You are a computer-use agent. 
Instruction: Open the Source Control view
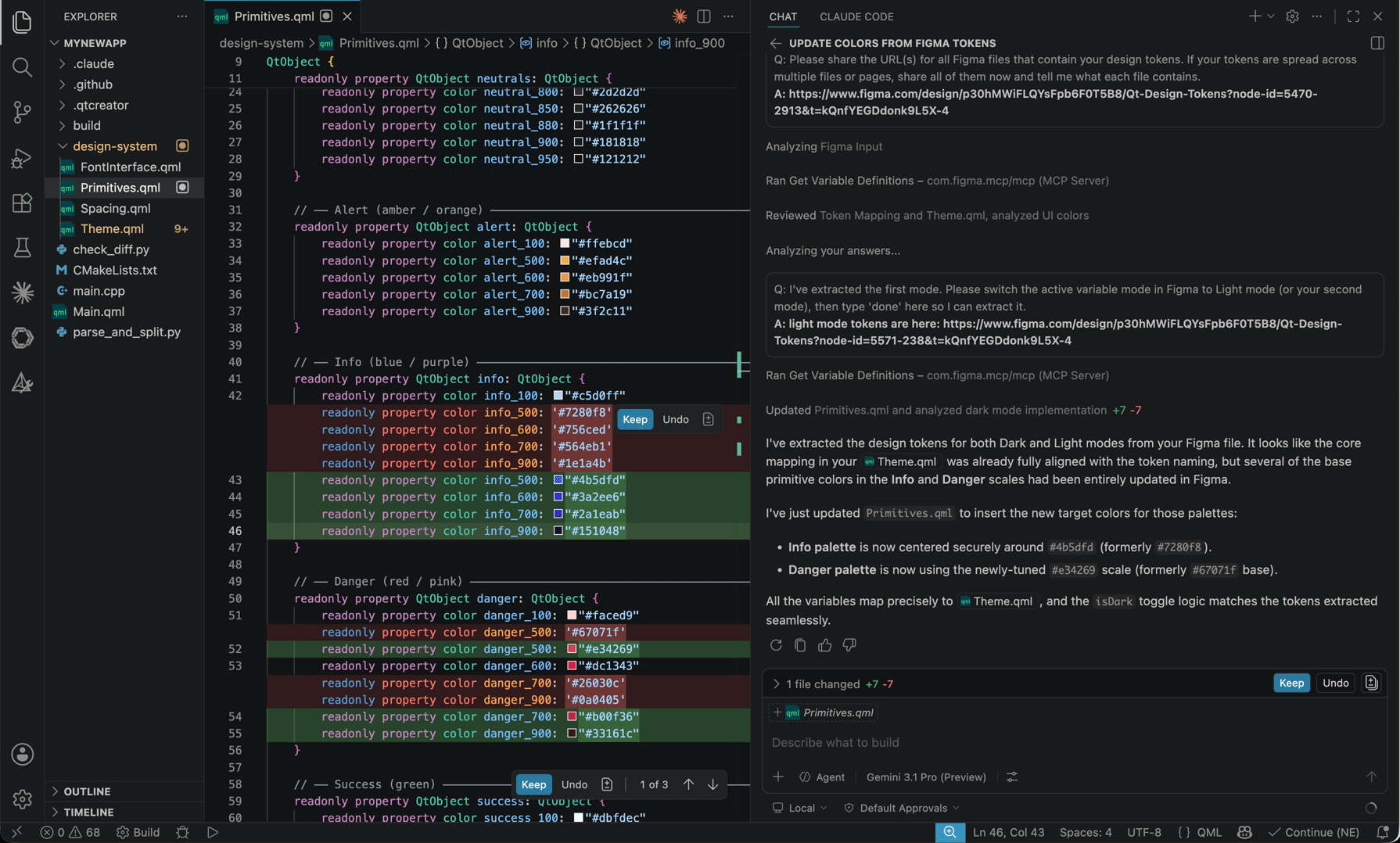click(x=22, y=113)
